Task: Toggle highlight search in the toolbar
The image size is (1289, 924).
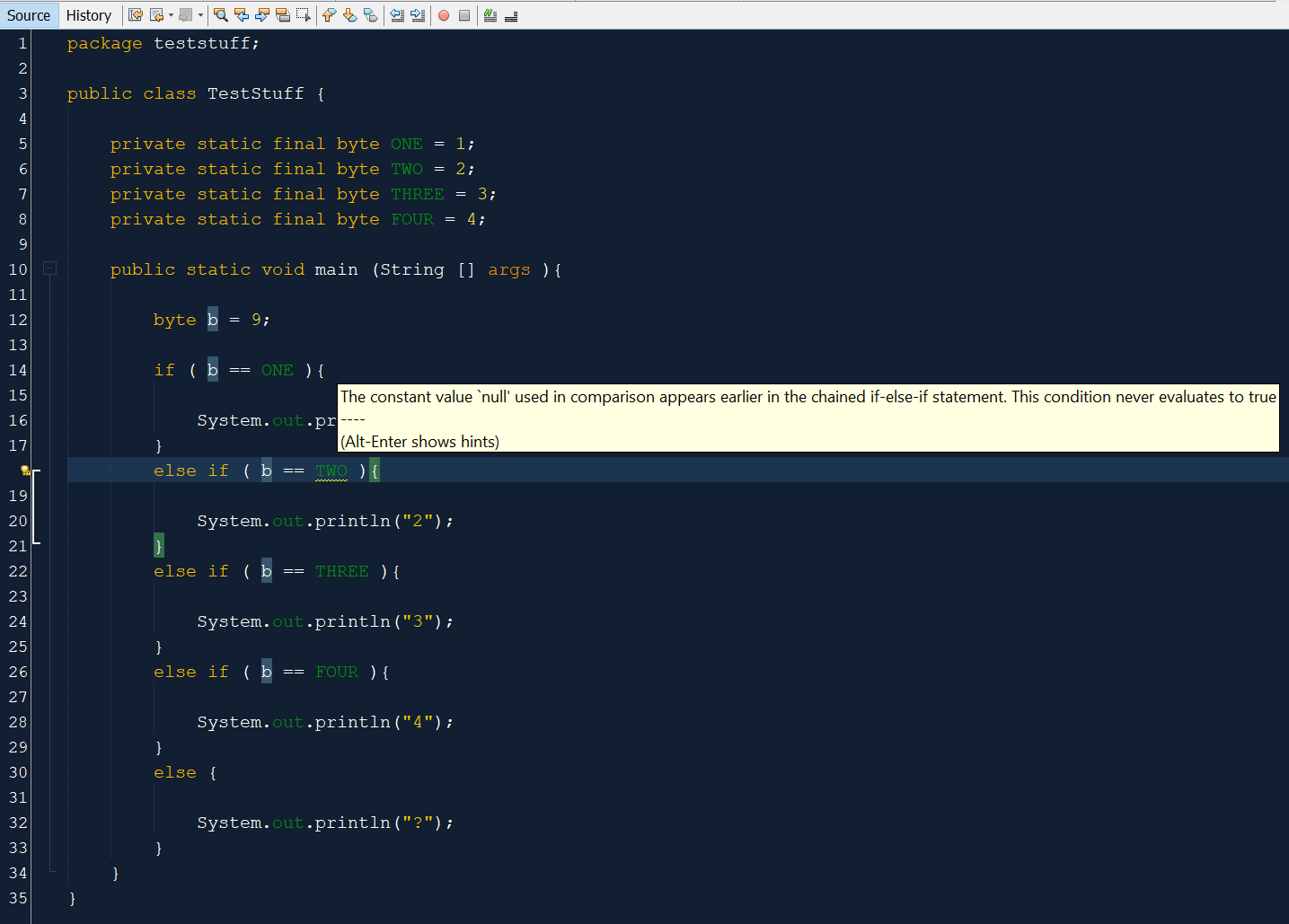Action: click(x=282, y=15)
